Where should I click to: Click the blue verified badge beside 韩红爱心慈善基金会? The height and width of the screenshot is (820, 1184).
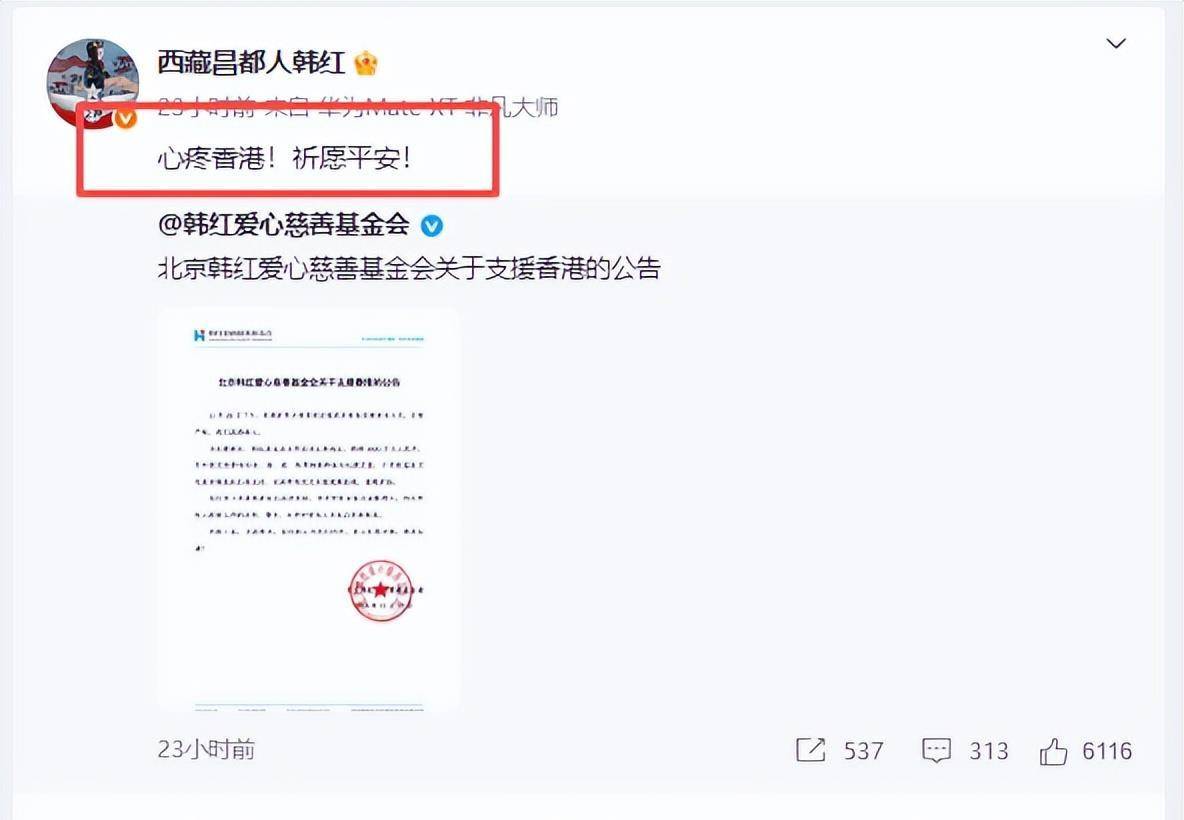pos(431,225)
